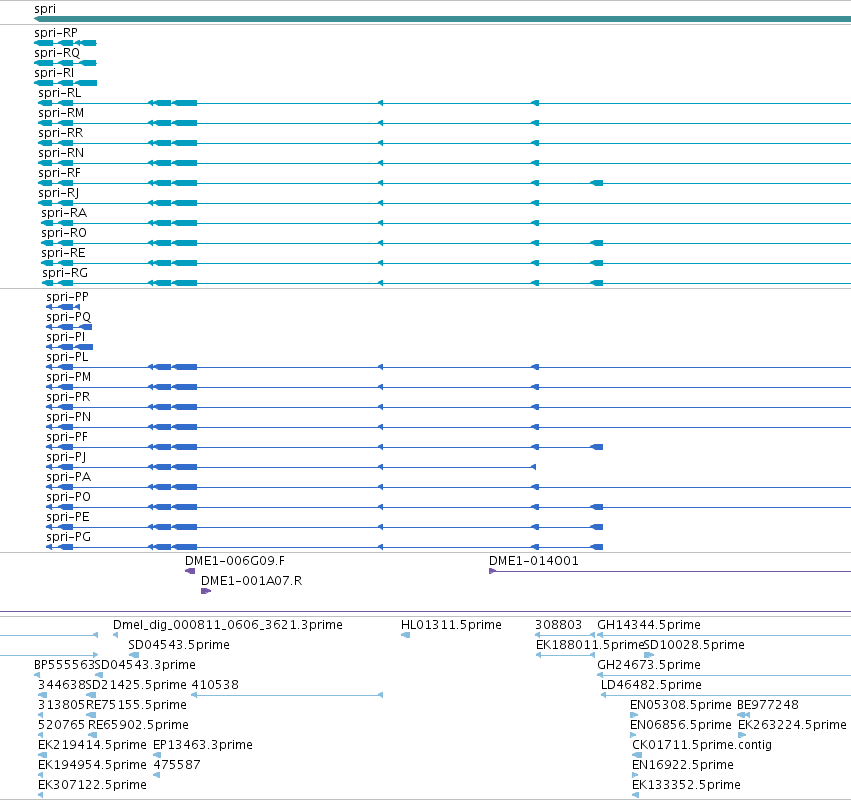Click protein spri-PL label
The width and height of the screenshot is (851, 800).
coord(67,357)
